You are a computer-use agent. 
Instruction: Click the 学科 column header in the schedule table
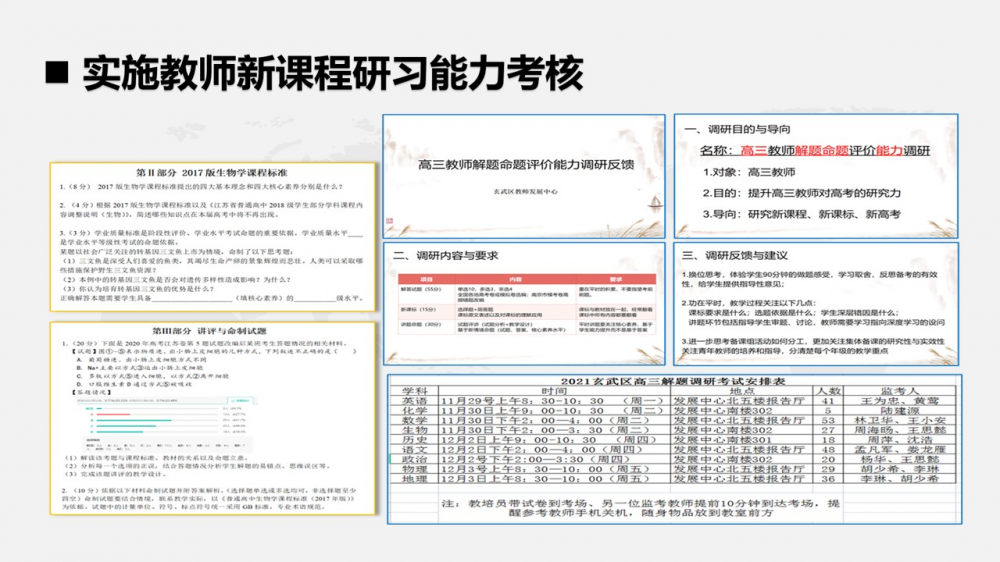click(x=415, y=391)
